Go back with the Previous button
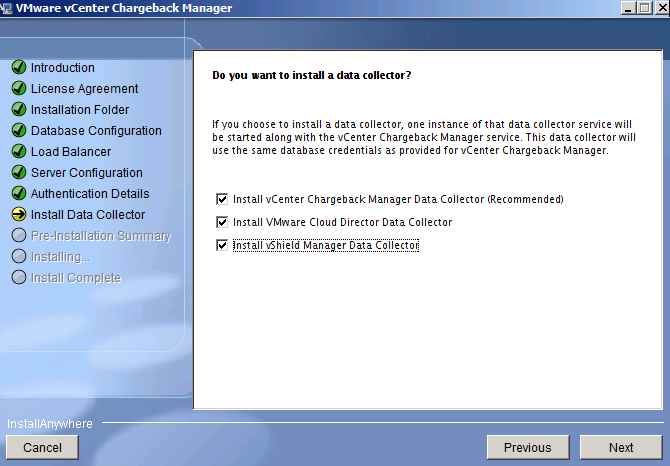 (528, 447)
